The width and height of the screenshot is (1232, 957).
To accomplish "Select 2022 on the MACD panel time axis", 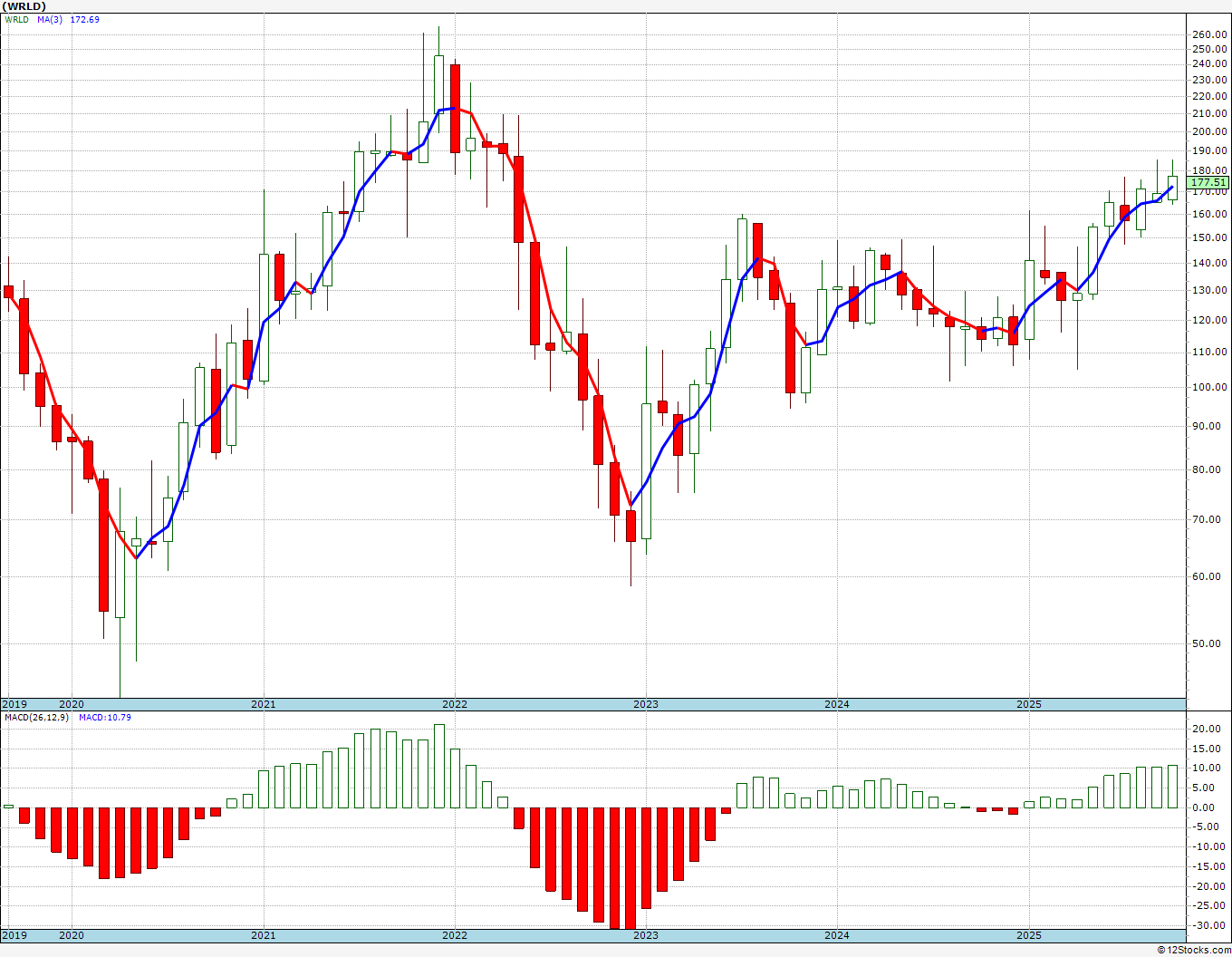I will tap(454, 935).
